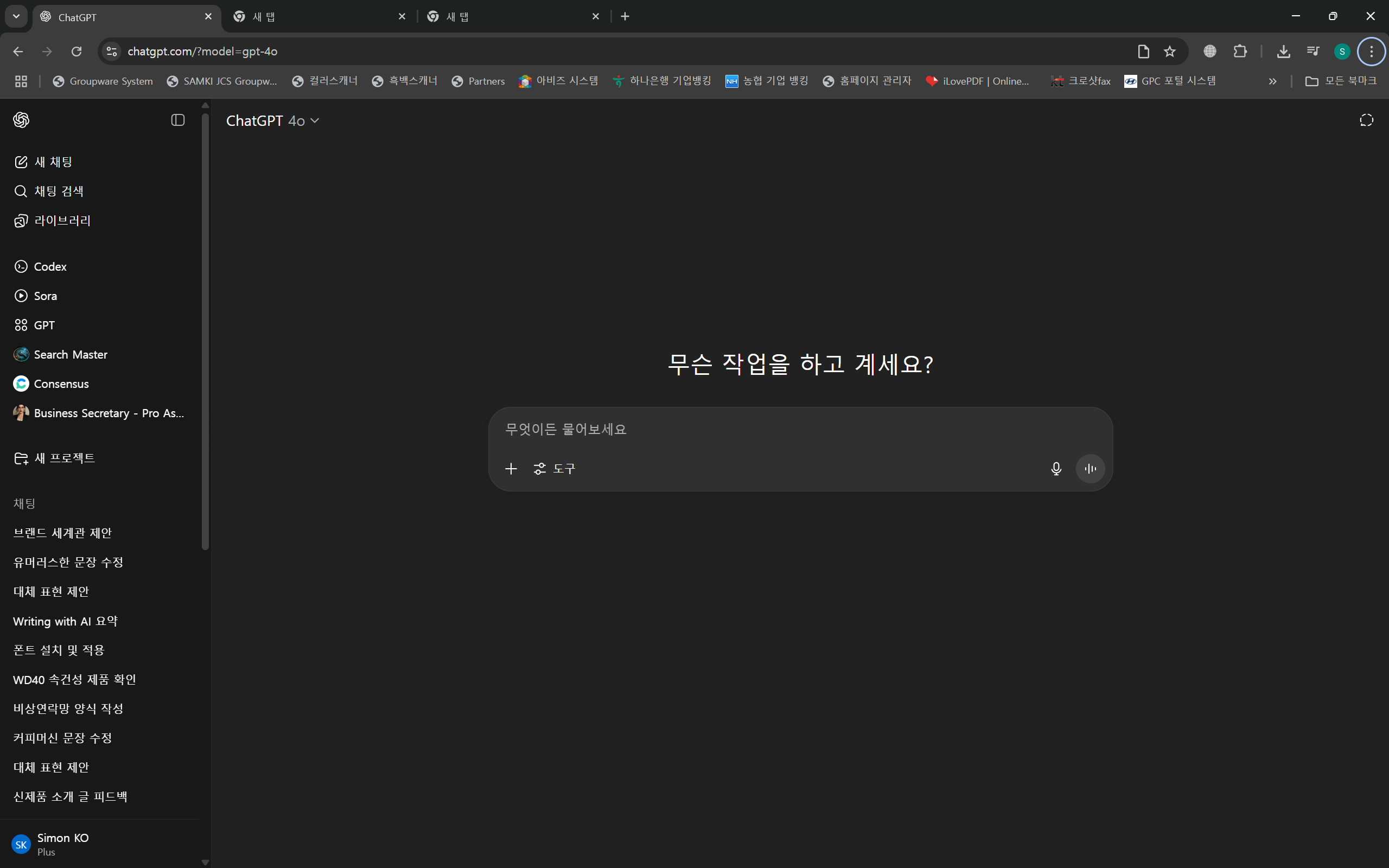
Task: Open the Chrome profile avatar S
Action: (x=1342, y=52)
